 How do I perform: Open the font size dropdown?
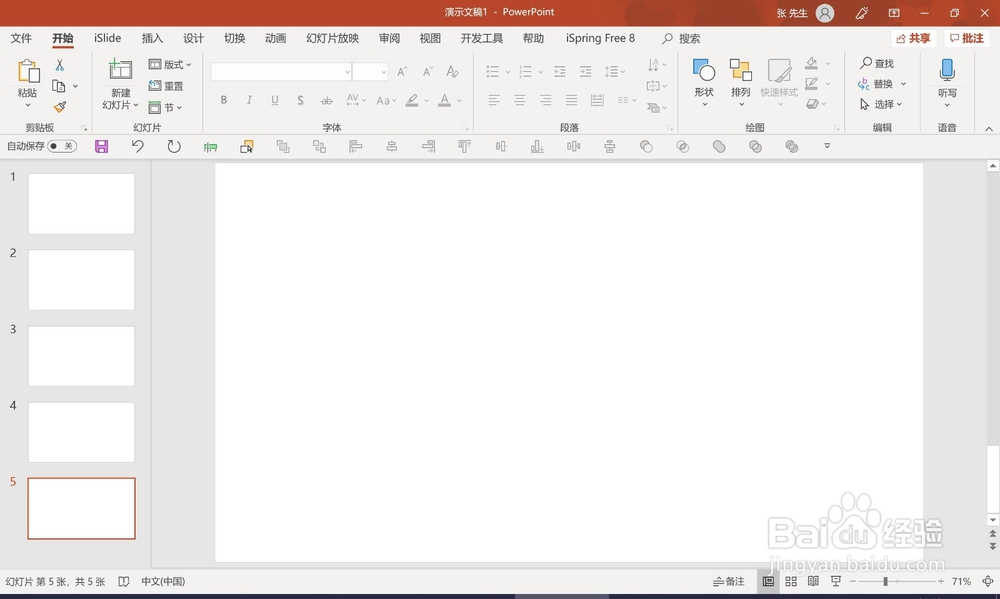coord(383,71)
